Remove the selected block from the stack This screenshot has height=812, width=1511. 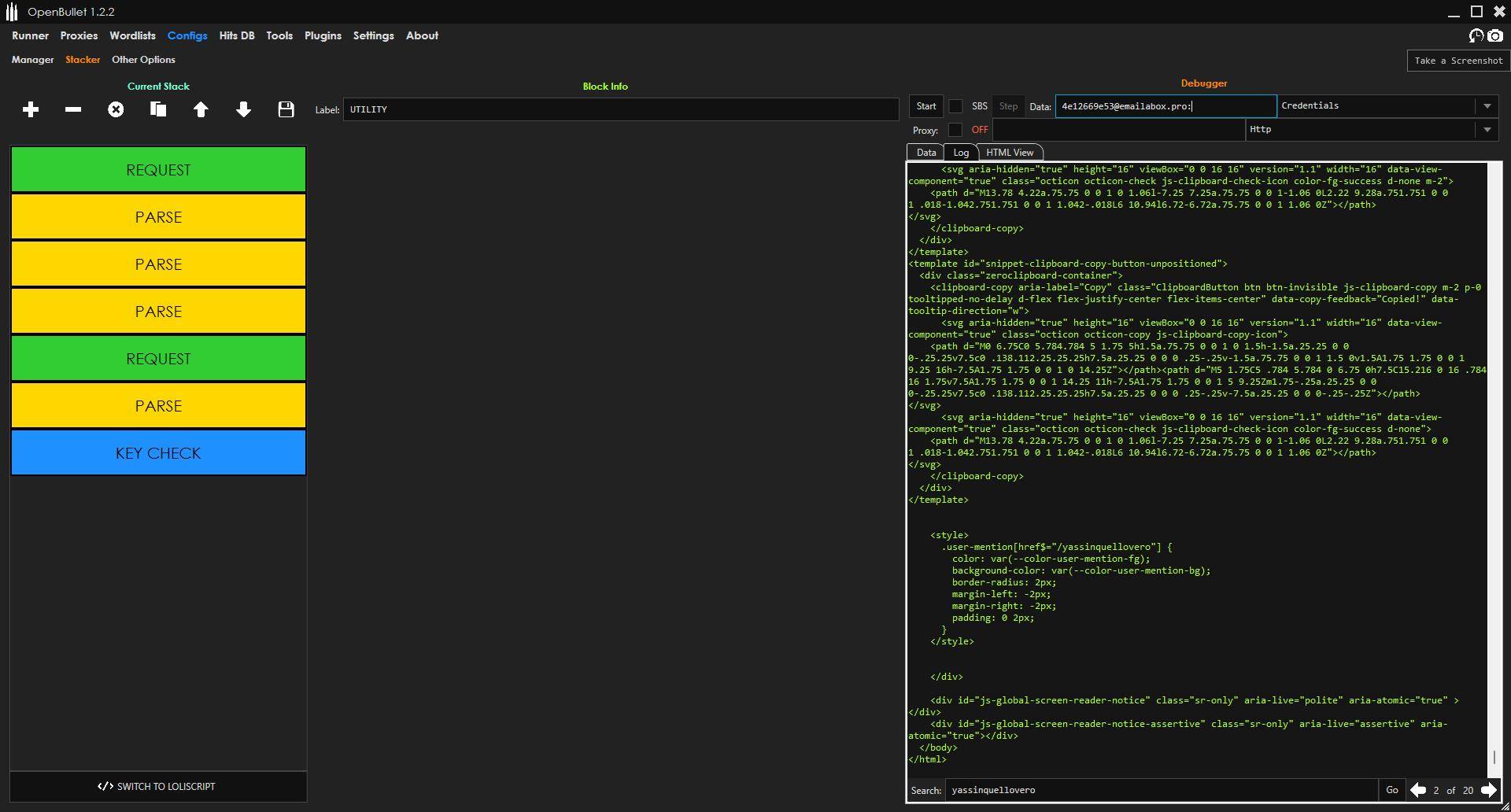73,109
